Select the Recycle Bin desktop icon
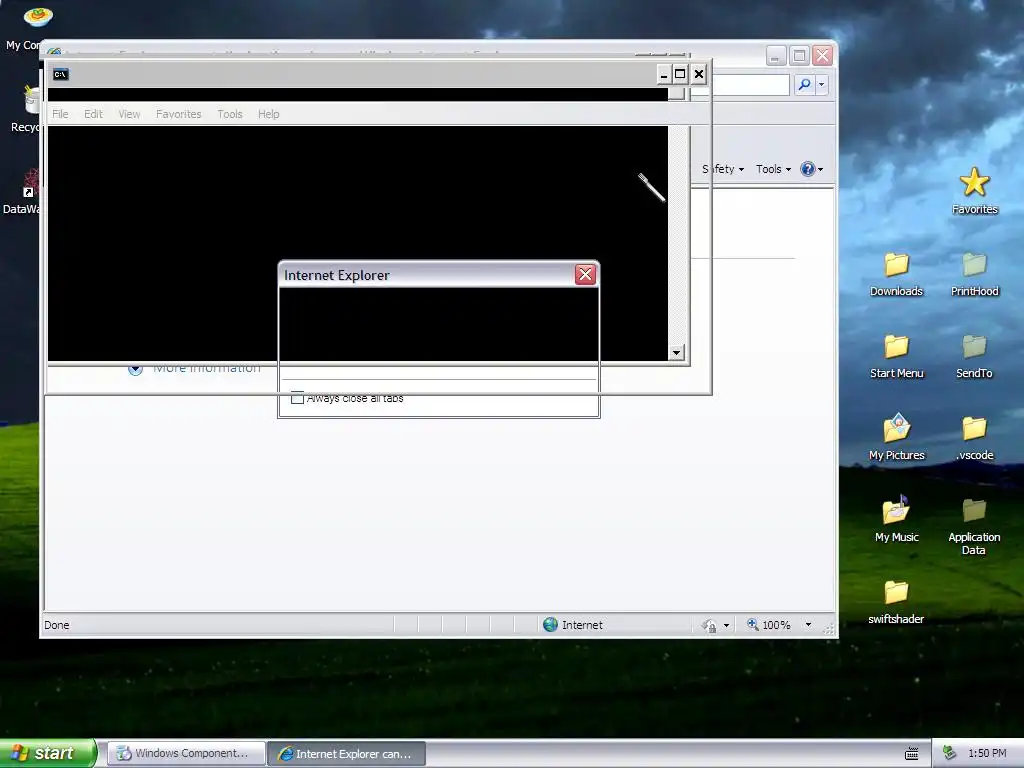The width and height of the screenshot is (1024, 768). click(x=32, y=101)
